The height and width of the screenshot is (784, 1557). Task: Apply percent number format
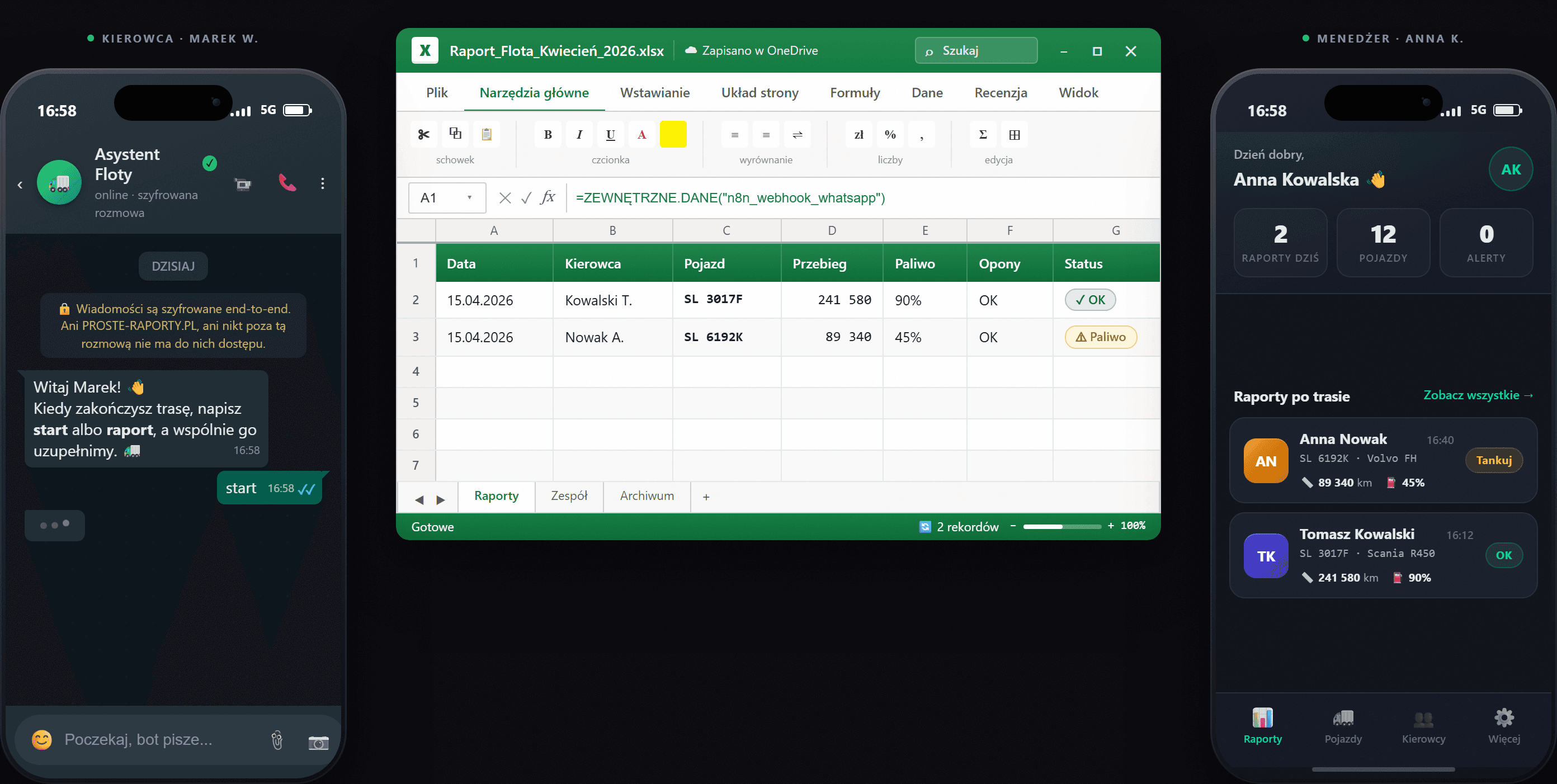coord(890,134)
